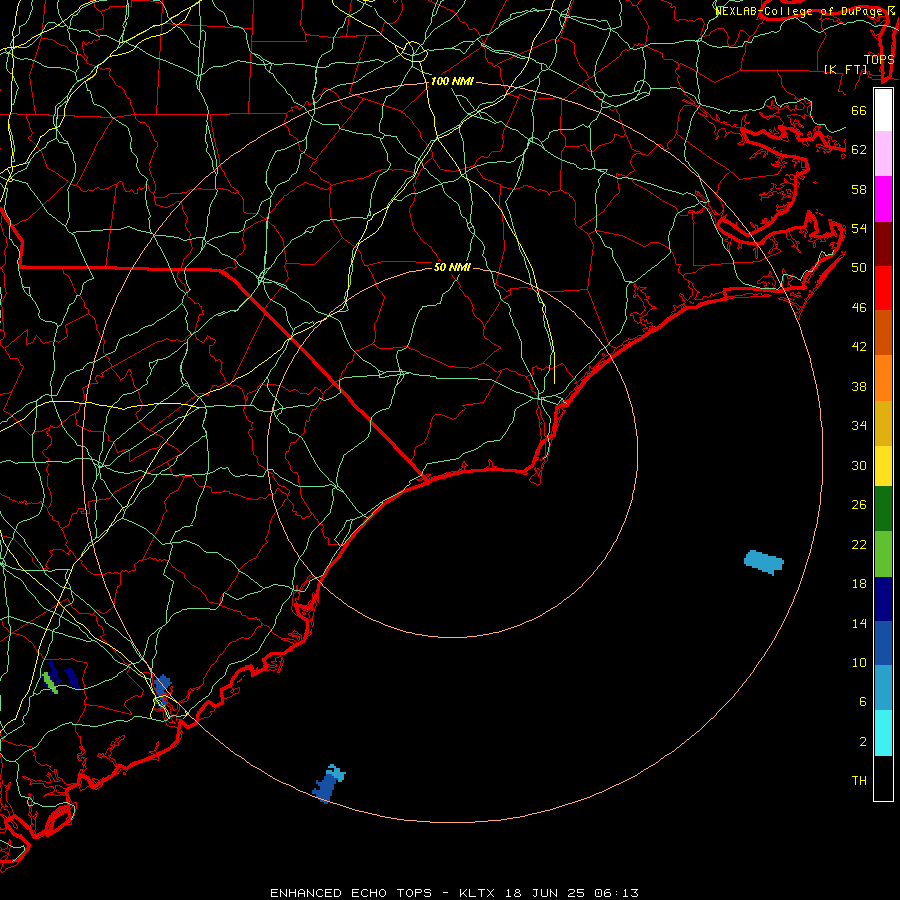Click the dark red 54 kft swatch
The width and height of the screenshot is (900, 900).
click(x=883, y=243)
